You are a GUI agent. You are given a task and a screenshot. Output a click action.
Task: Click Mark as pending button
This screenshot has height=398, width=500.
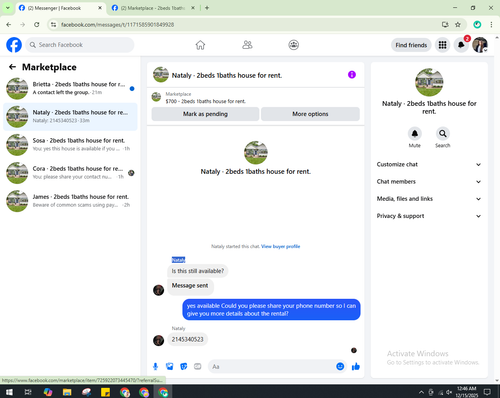point(205,114)
